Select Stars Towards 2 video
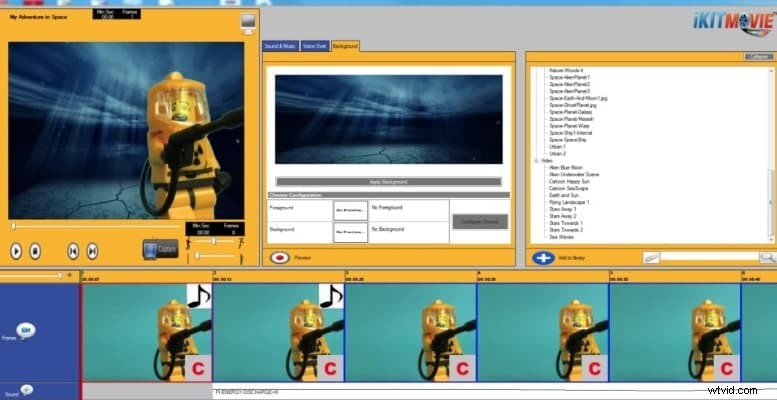The width and height of the screenshot is (777, 400). pyautogui.click(x=565, y=230)
